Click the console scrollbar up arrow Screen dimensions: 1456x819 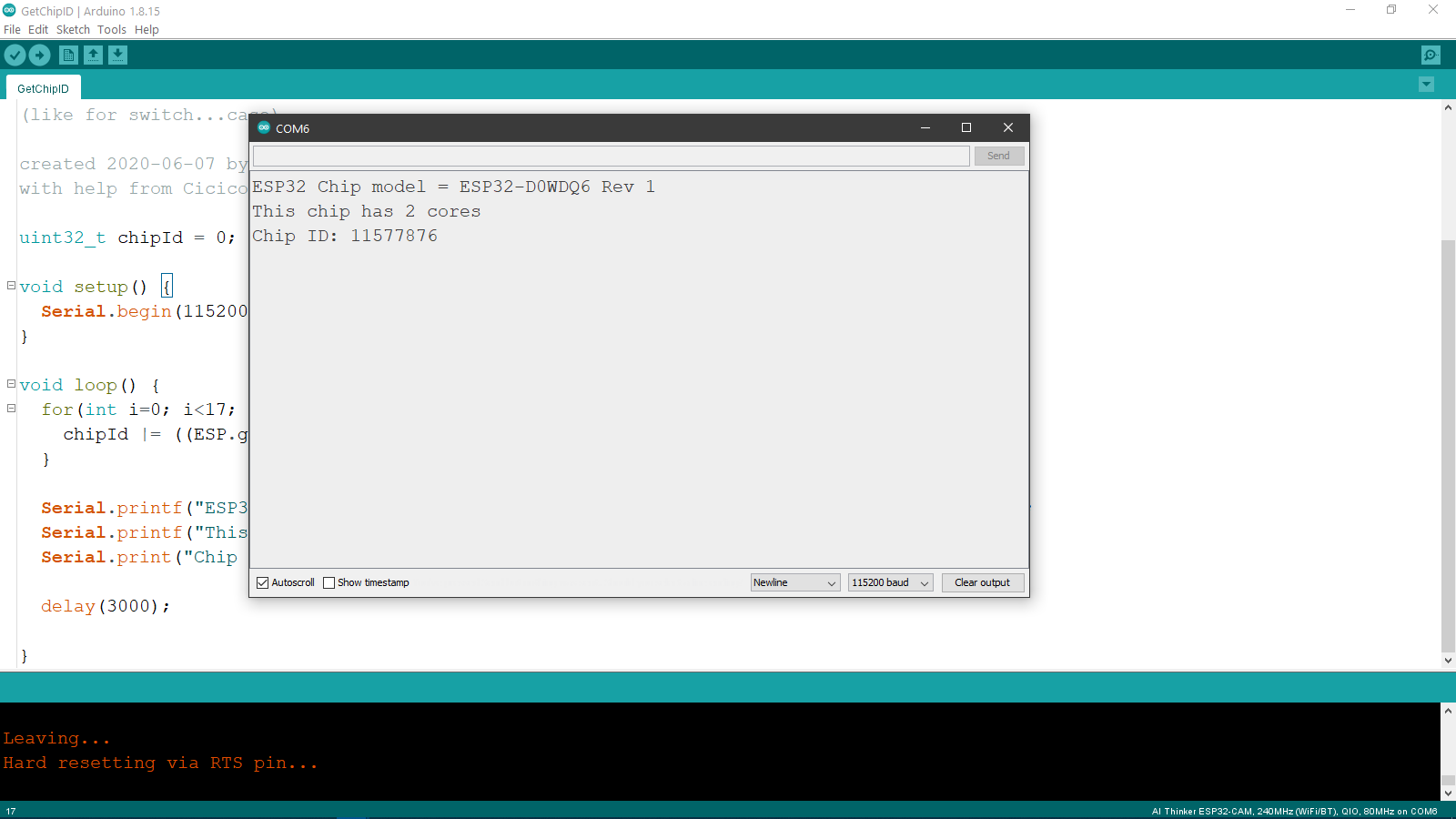coord(1448,711)
